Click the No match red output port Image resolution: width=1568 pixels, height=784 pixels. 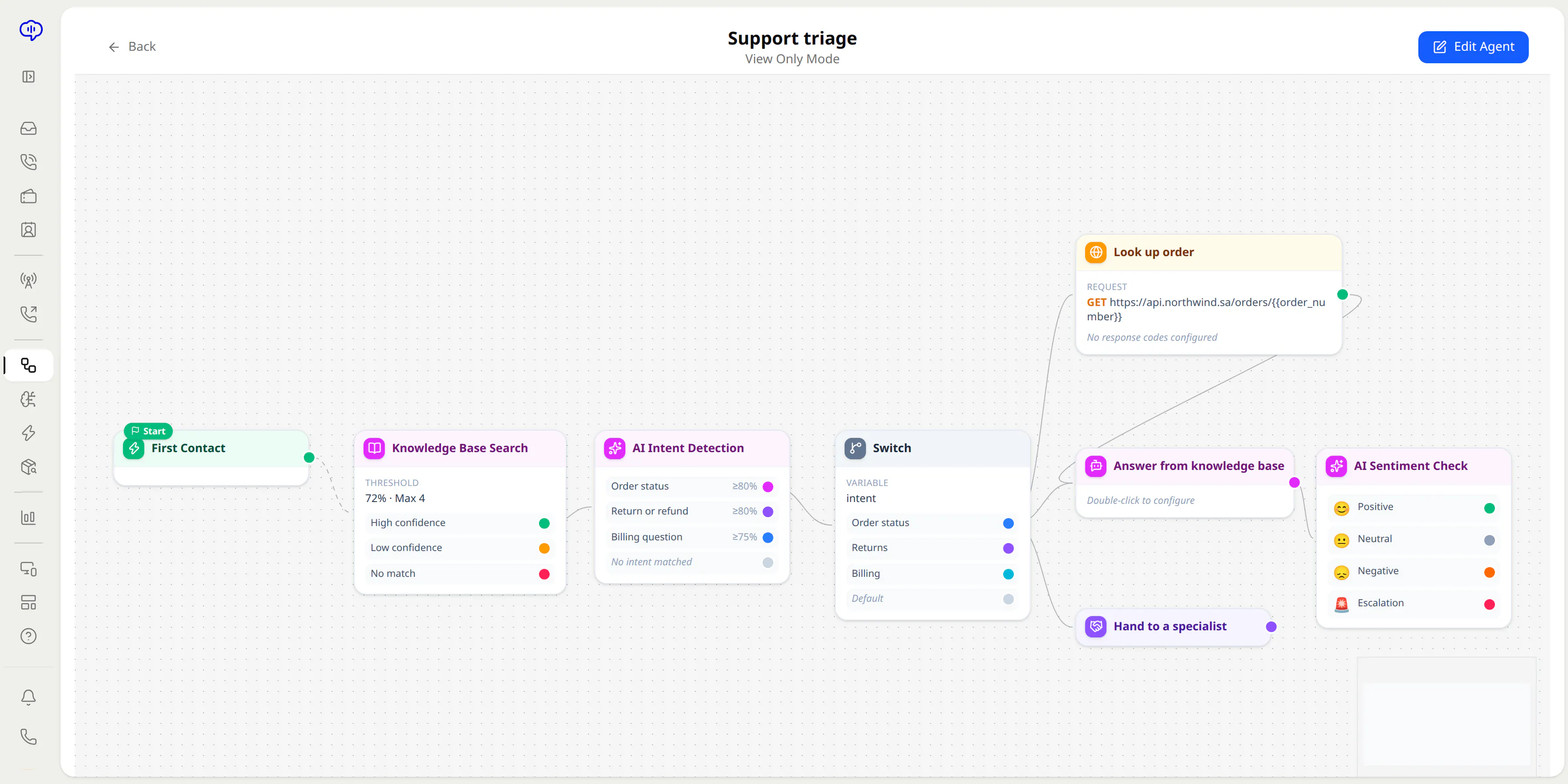[544, 574]
